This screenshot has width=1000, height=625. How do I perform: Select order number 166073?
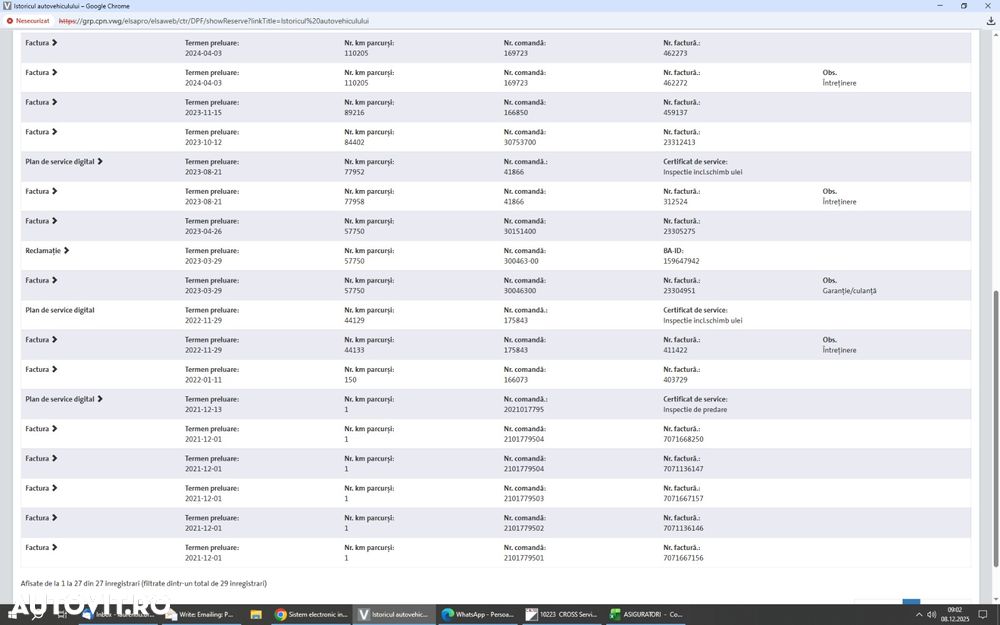pos(515,379)
